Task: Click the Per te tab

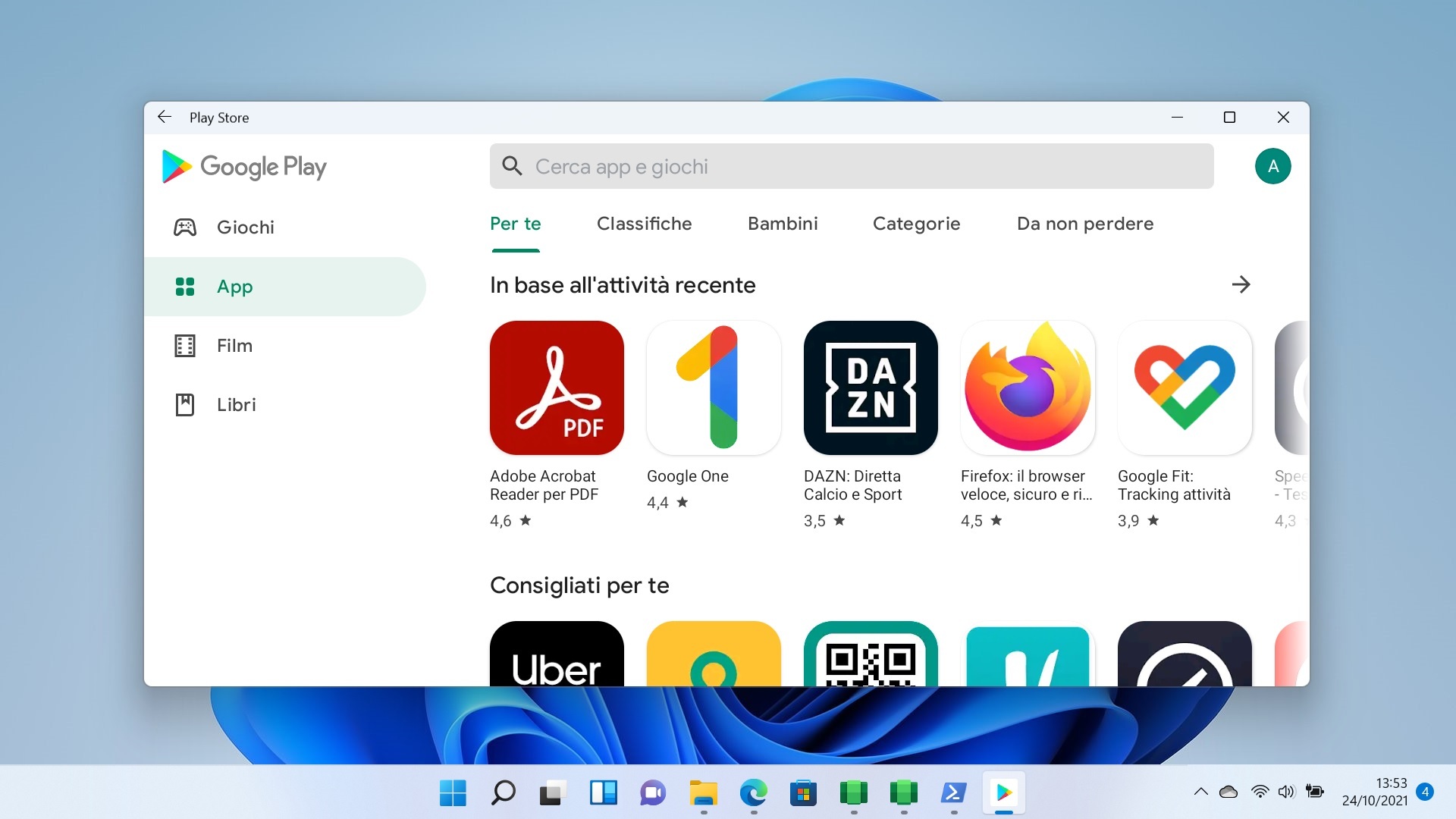Action: [517, 223]
